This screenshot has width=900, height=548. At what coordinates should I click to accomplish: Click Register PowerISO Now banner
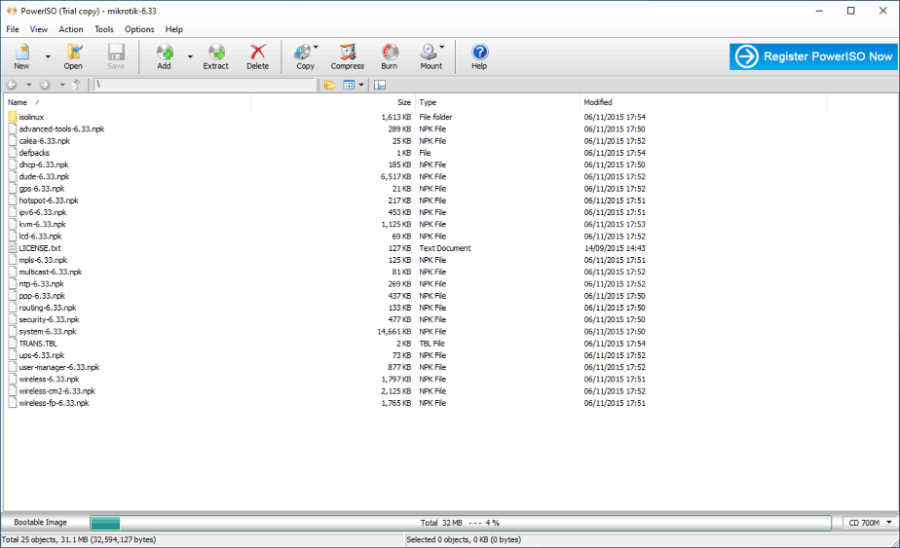pyautogui.click(x=813, y=56)
